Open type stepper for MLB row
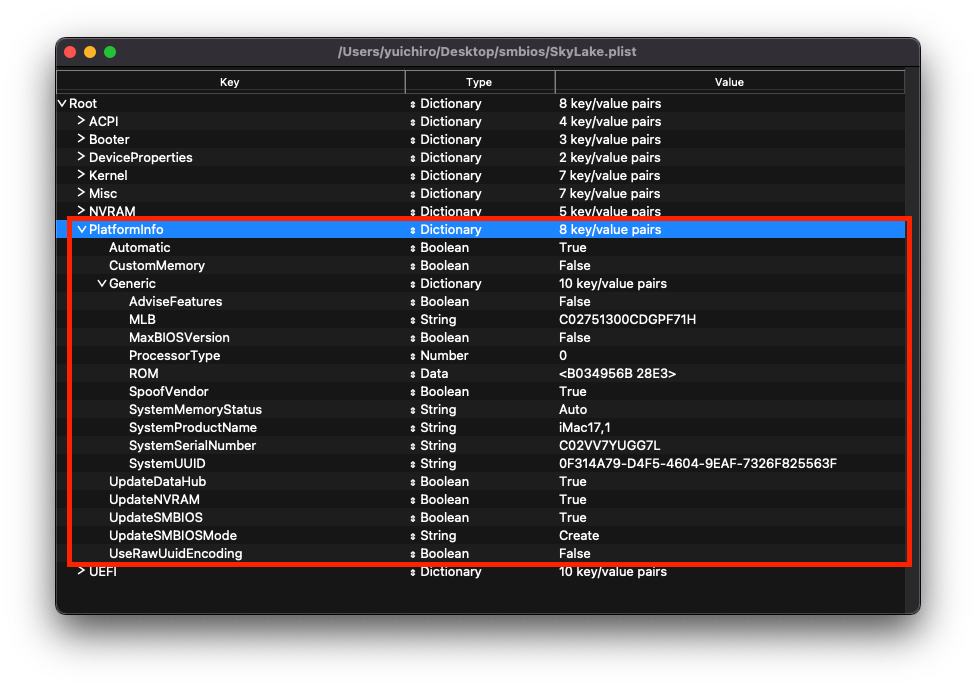This screenshot has height=688, width=976. tap(413, 320)
